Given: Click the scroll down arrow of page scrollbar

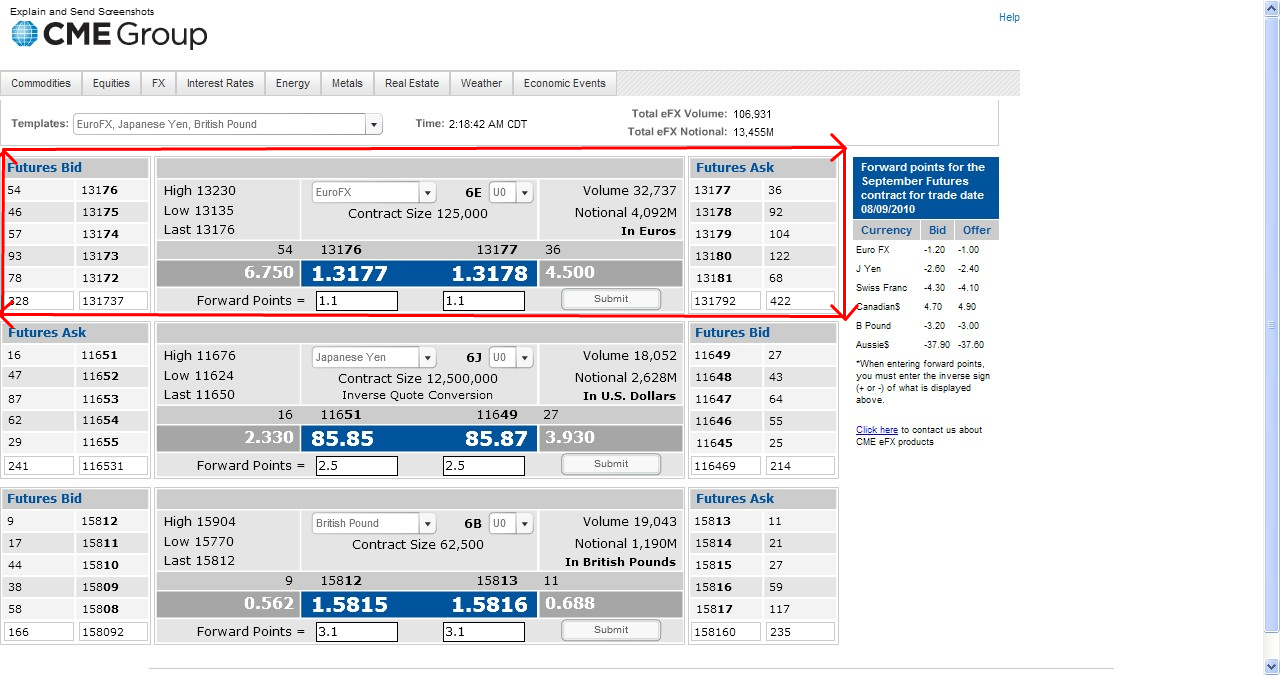Looking at the screenshot, I should tap(1271, 666).
